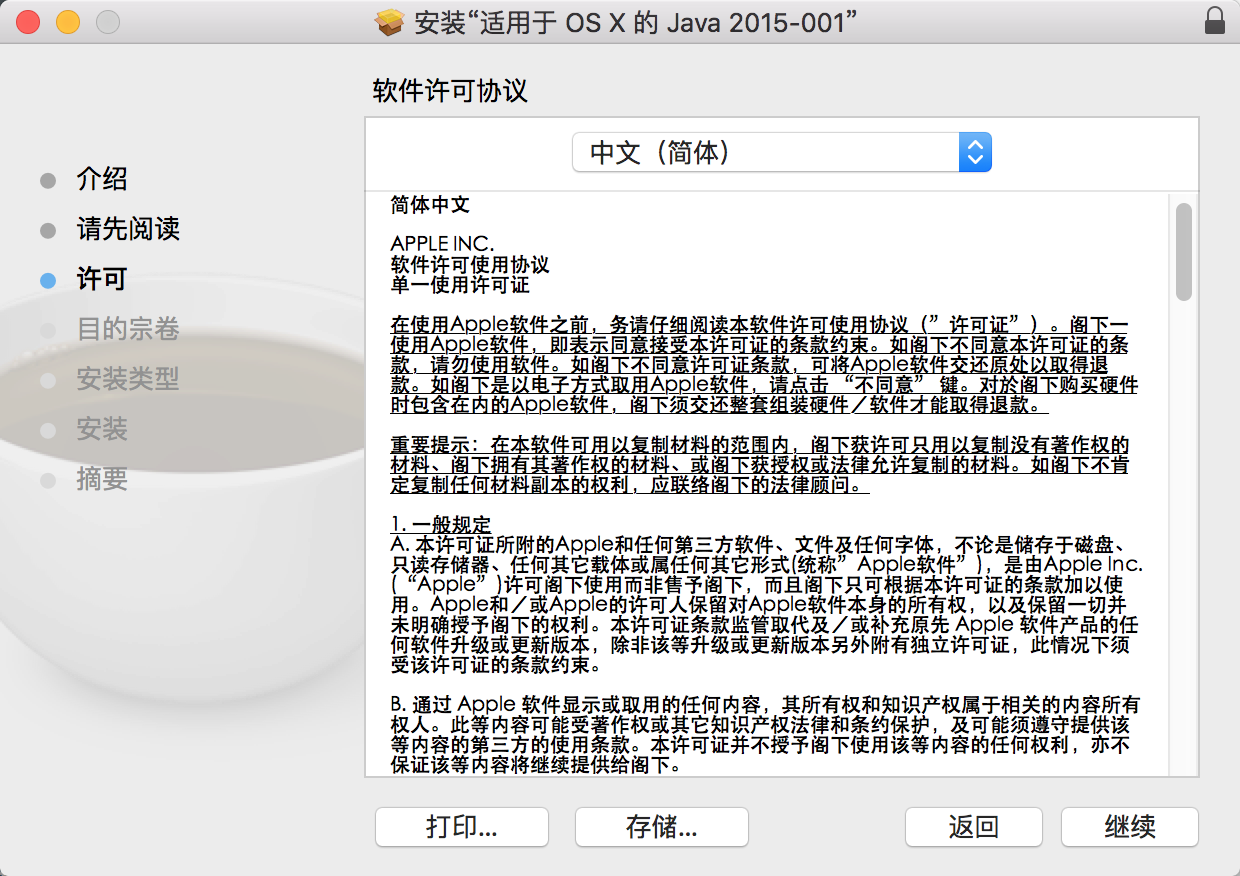Viewport: 1240px width, 876px height.
Task: Click the 摘要 step in sidebar
Action: point(102,480)
